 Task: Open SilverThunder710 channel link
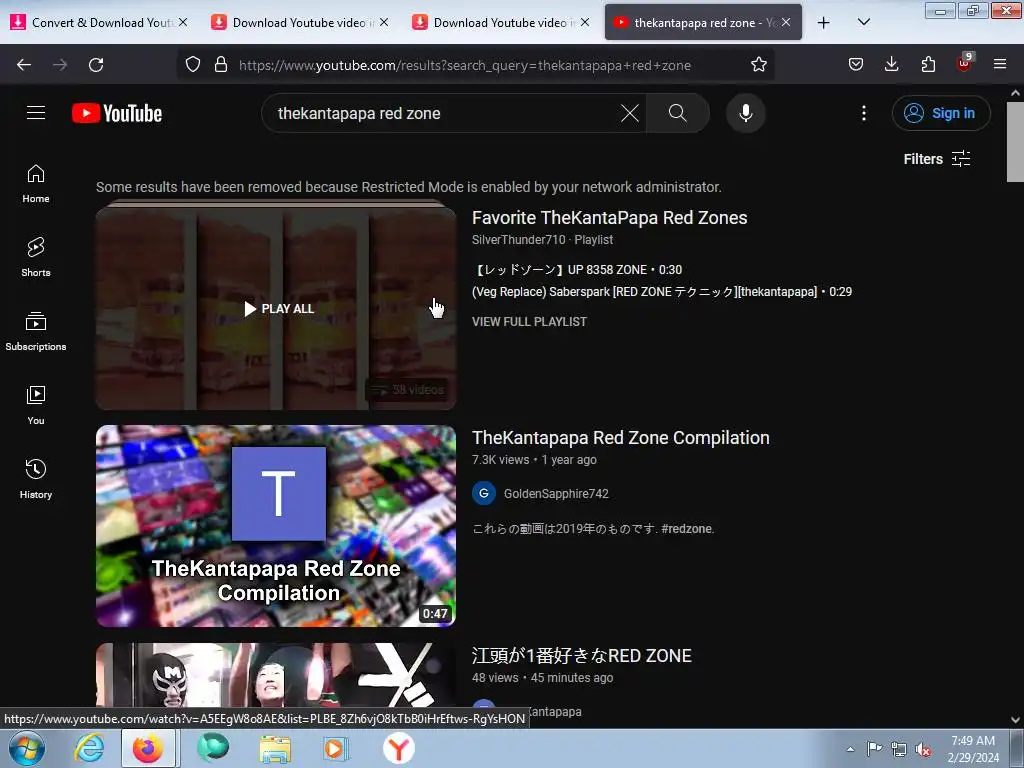point(519,240)
